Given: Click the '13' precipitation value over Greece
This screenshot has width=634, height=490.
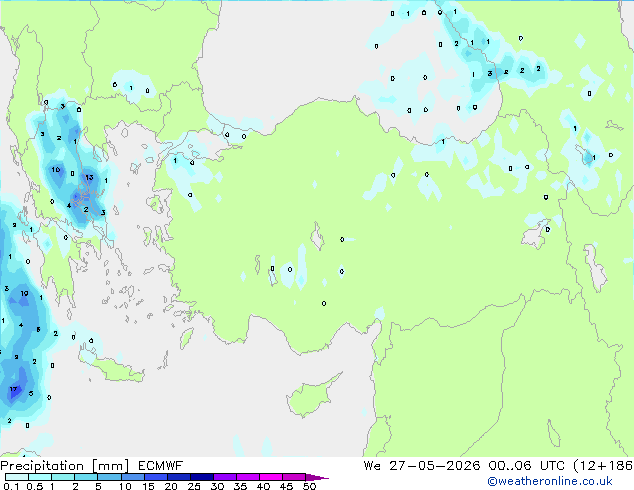Looking at the screenshot, I should 89,177.
